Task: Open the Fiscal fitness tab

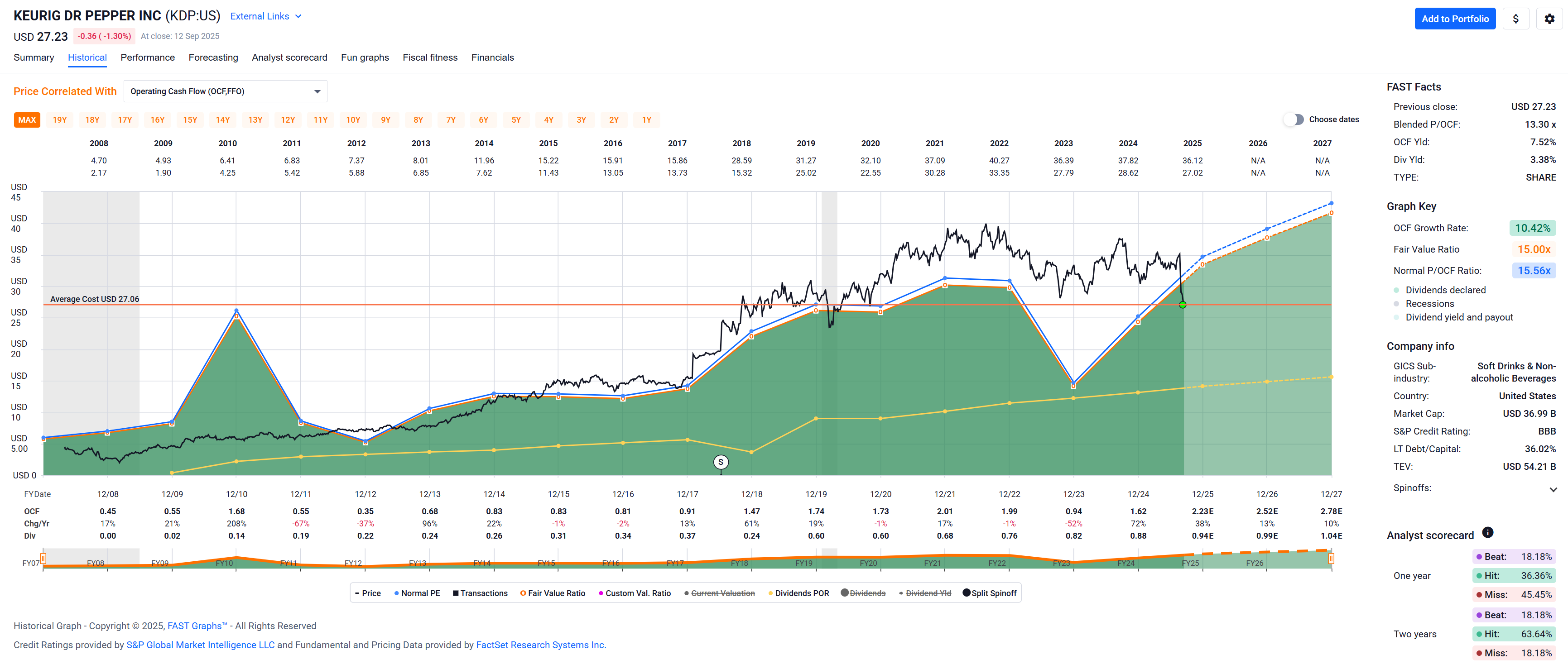Action: (430, 57)
